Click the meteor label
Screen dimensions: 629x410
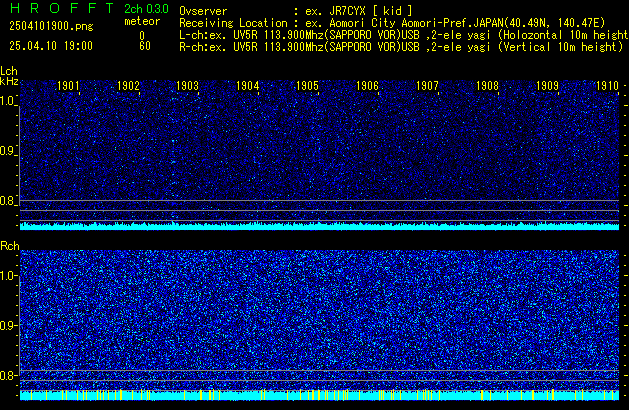(142, 21)
